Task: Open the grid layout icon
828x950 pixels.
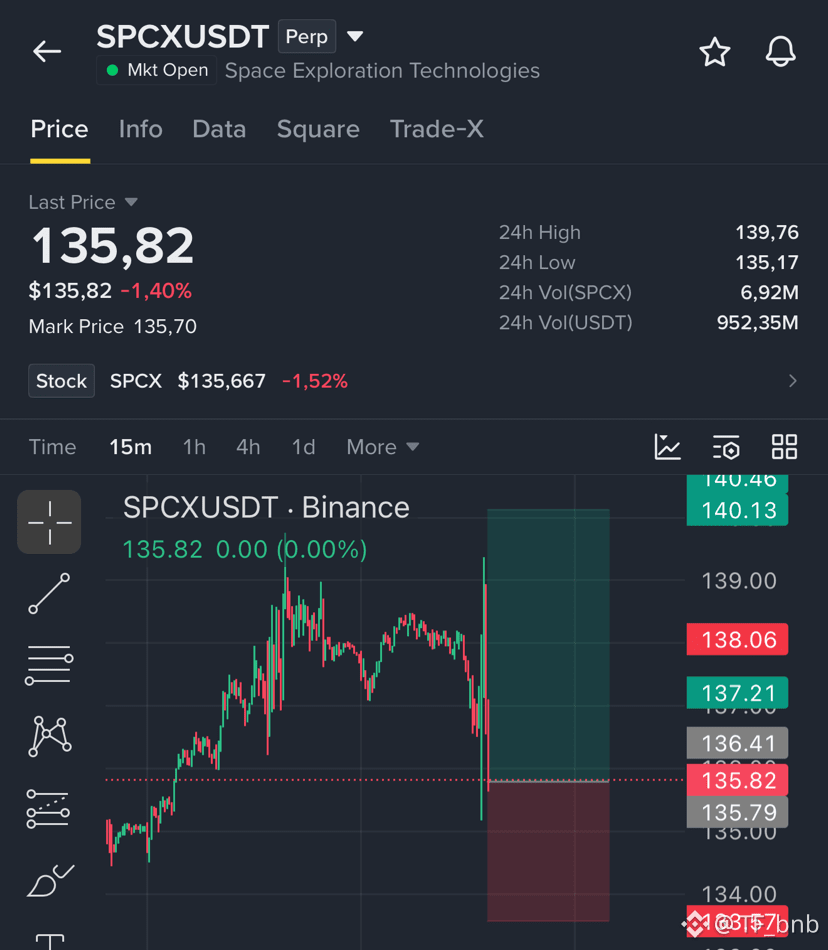Action: pos(784,447)
